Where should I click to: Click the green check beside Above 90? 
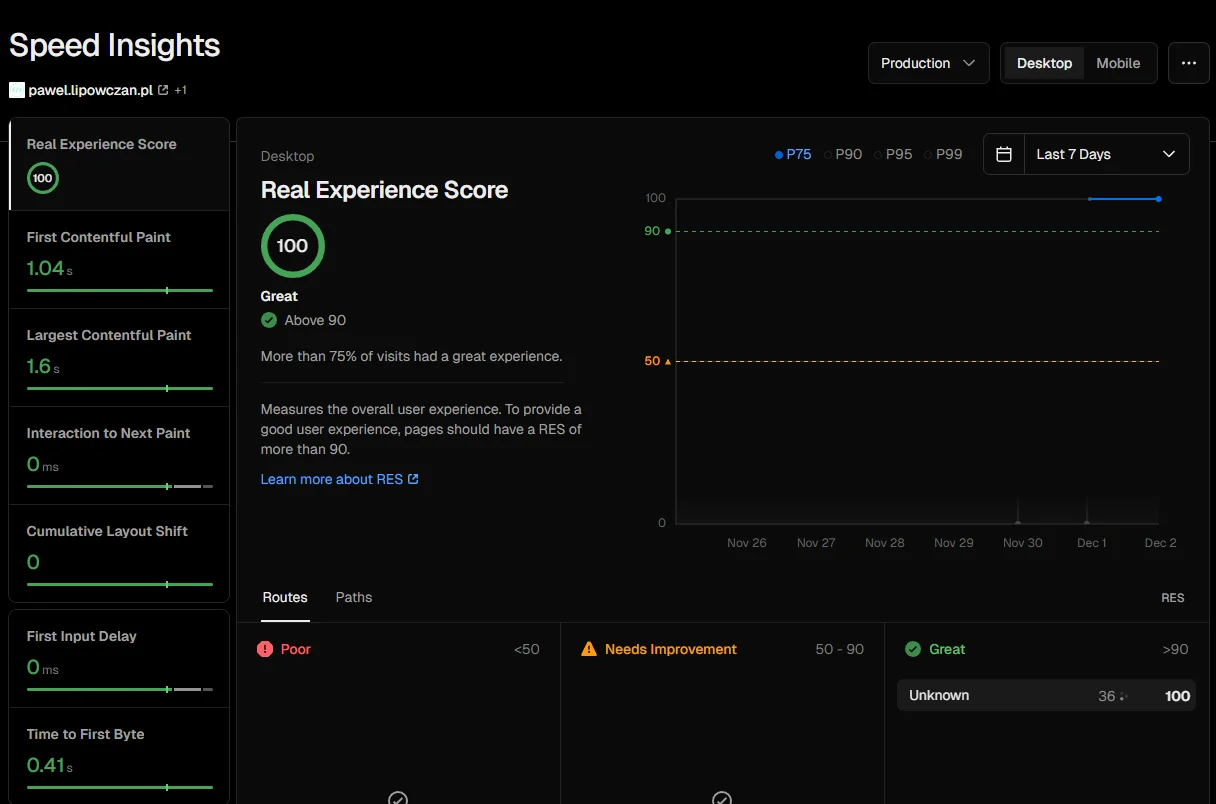coord(268,320)
